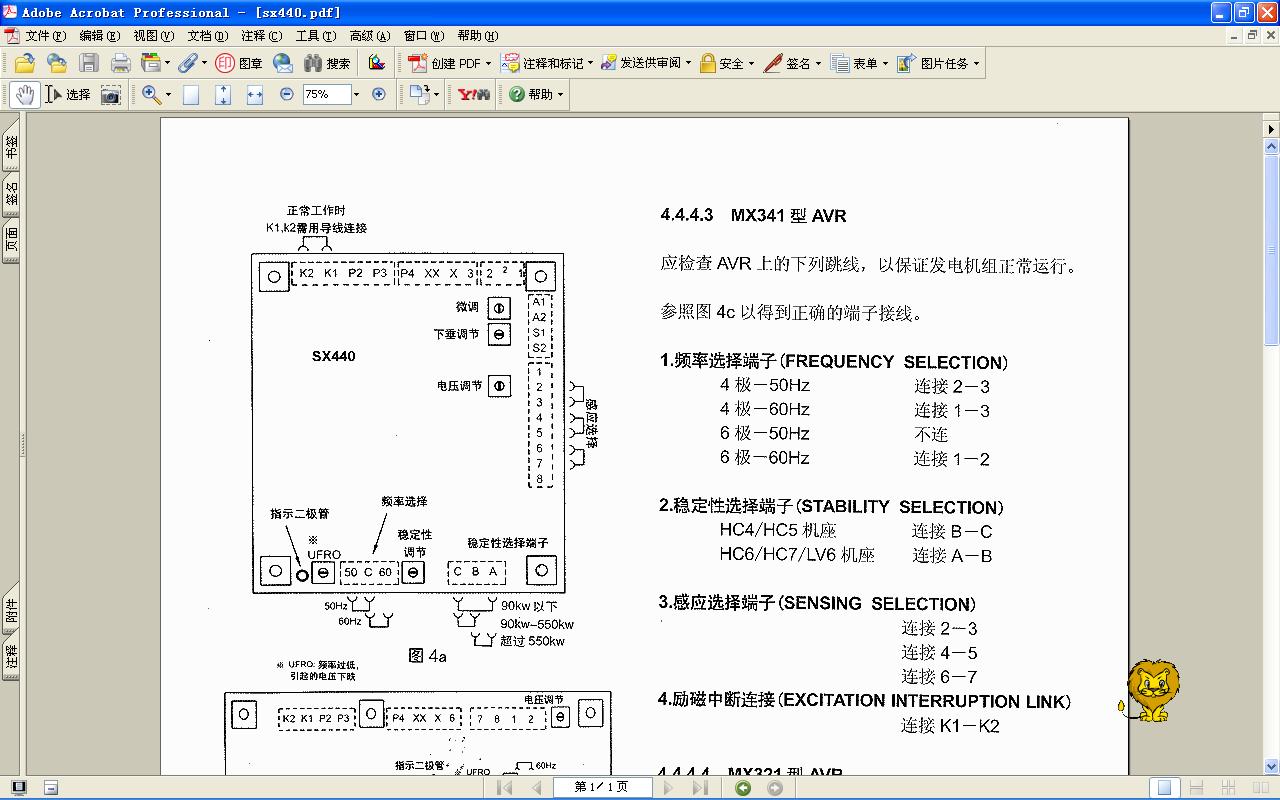
Task: Click the page number field 第1/1页
Action: pyautogui.click(x=601, y=788)
